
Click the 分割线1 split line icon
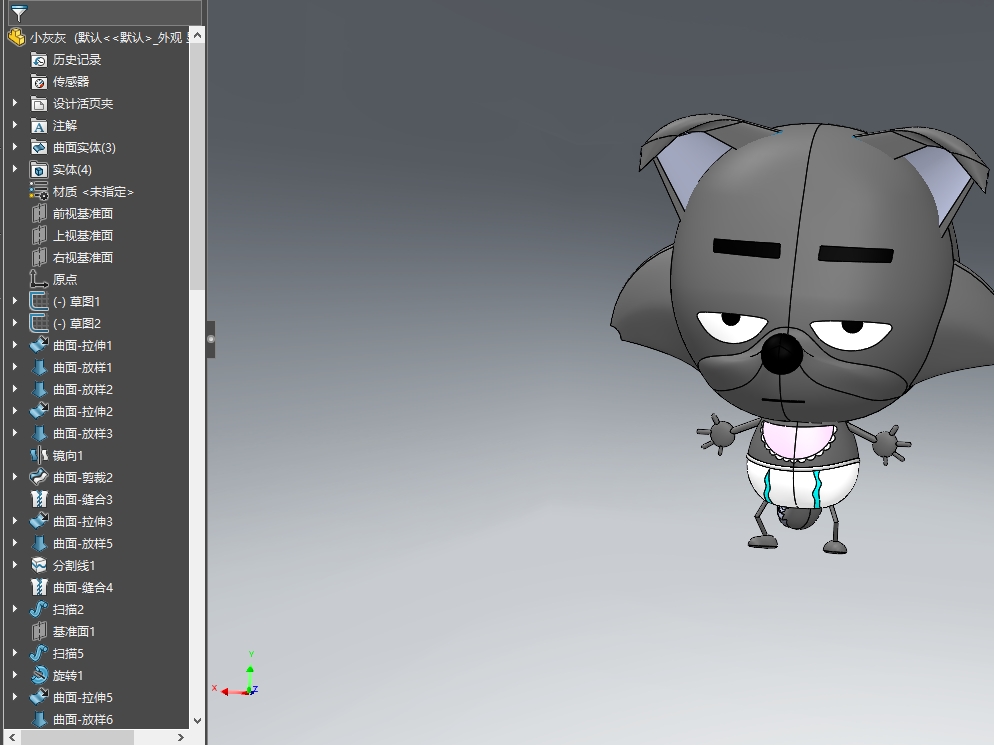[x=39, y=566]
